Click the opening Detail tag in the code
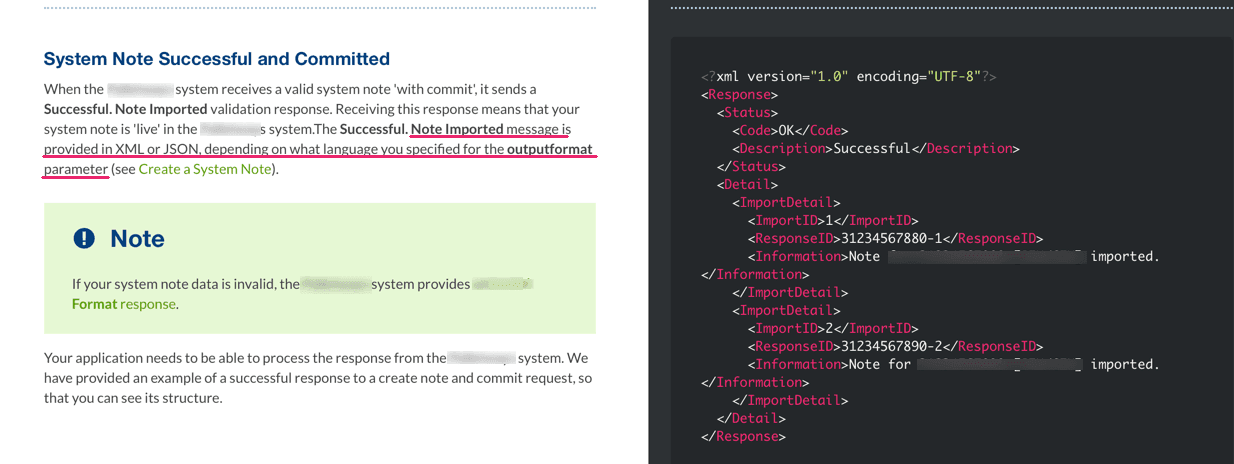 747,184
